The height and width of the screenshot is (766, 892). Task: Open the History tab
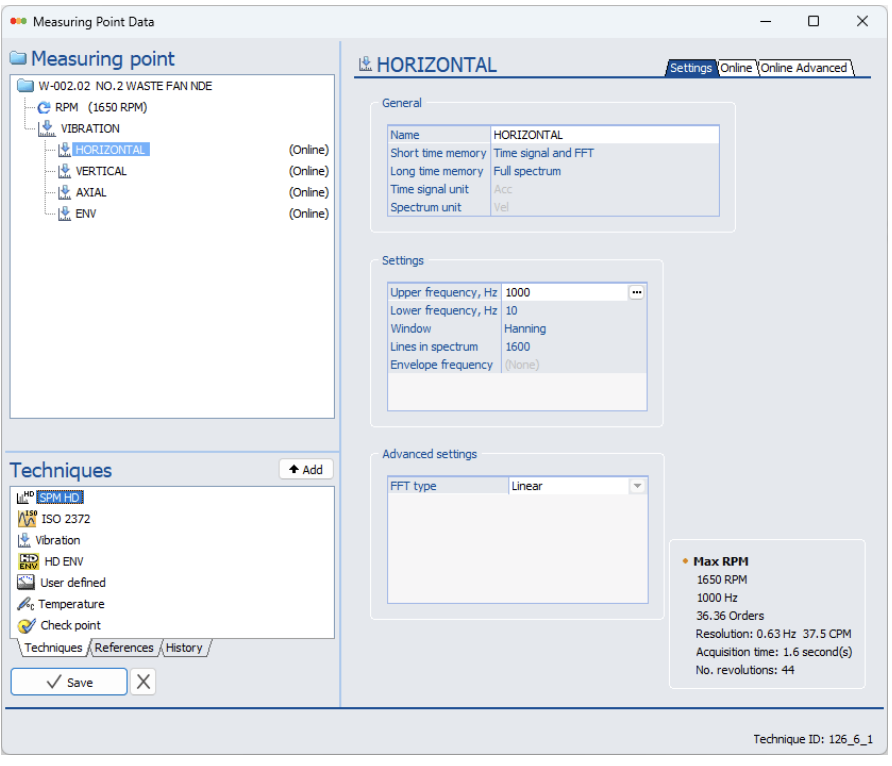coord(184,648)
